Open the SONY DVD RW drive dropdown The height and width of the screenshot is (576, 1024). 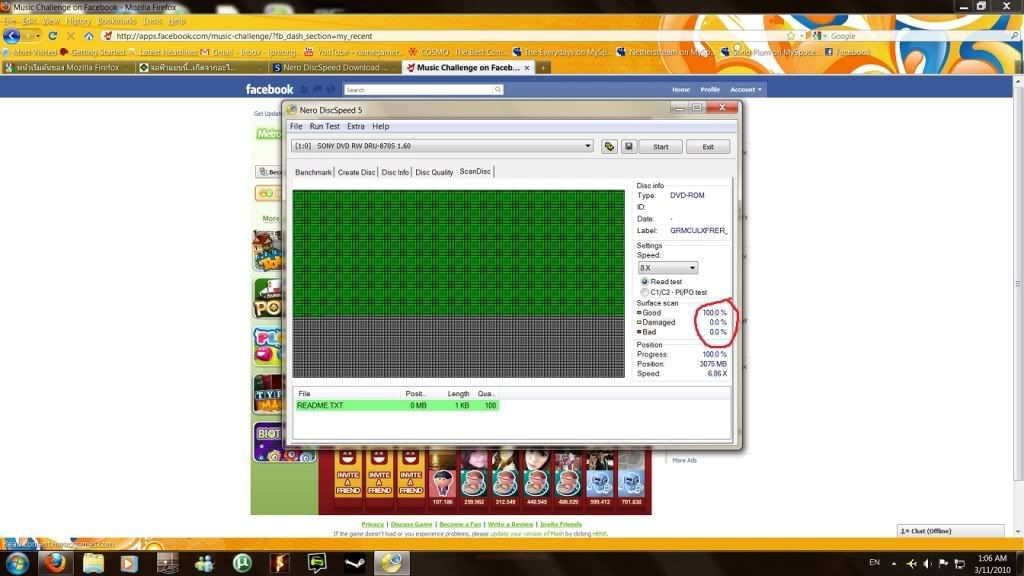point(442,146)
